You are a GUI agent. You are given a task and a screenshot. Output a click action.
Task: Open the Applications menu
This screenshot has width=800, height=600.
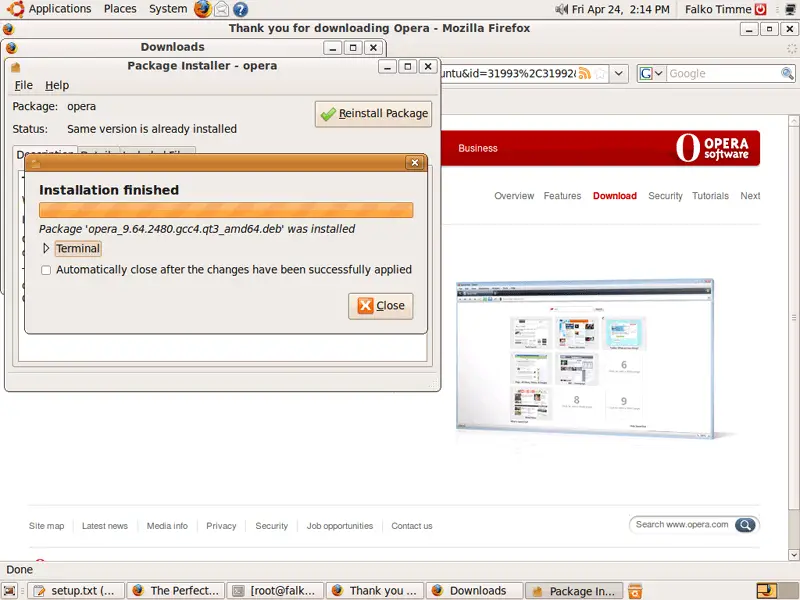pyautogui.click(x=60, y=9)
